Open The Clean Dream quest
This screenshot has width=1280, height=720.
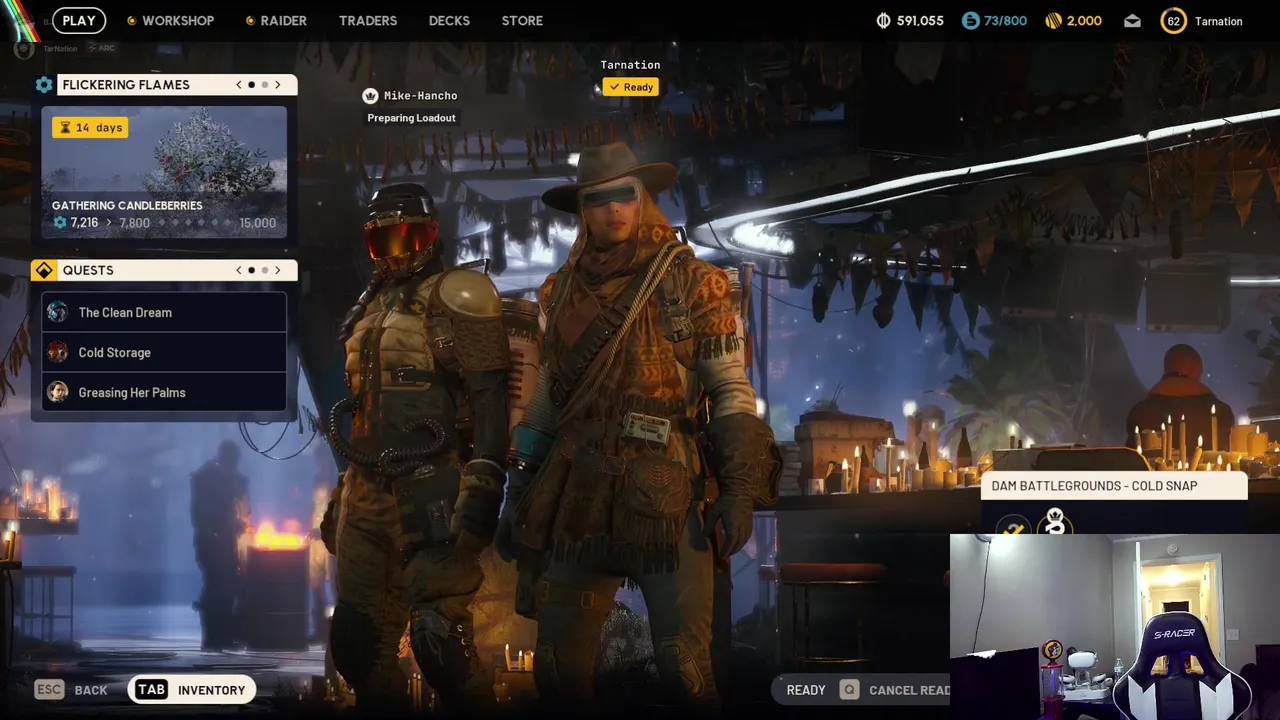tap(164, 312)
